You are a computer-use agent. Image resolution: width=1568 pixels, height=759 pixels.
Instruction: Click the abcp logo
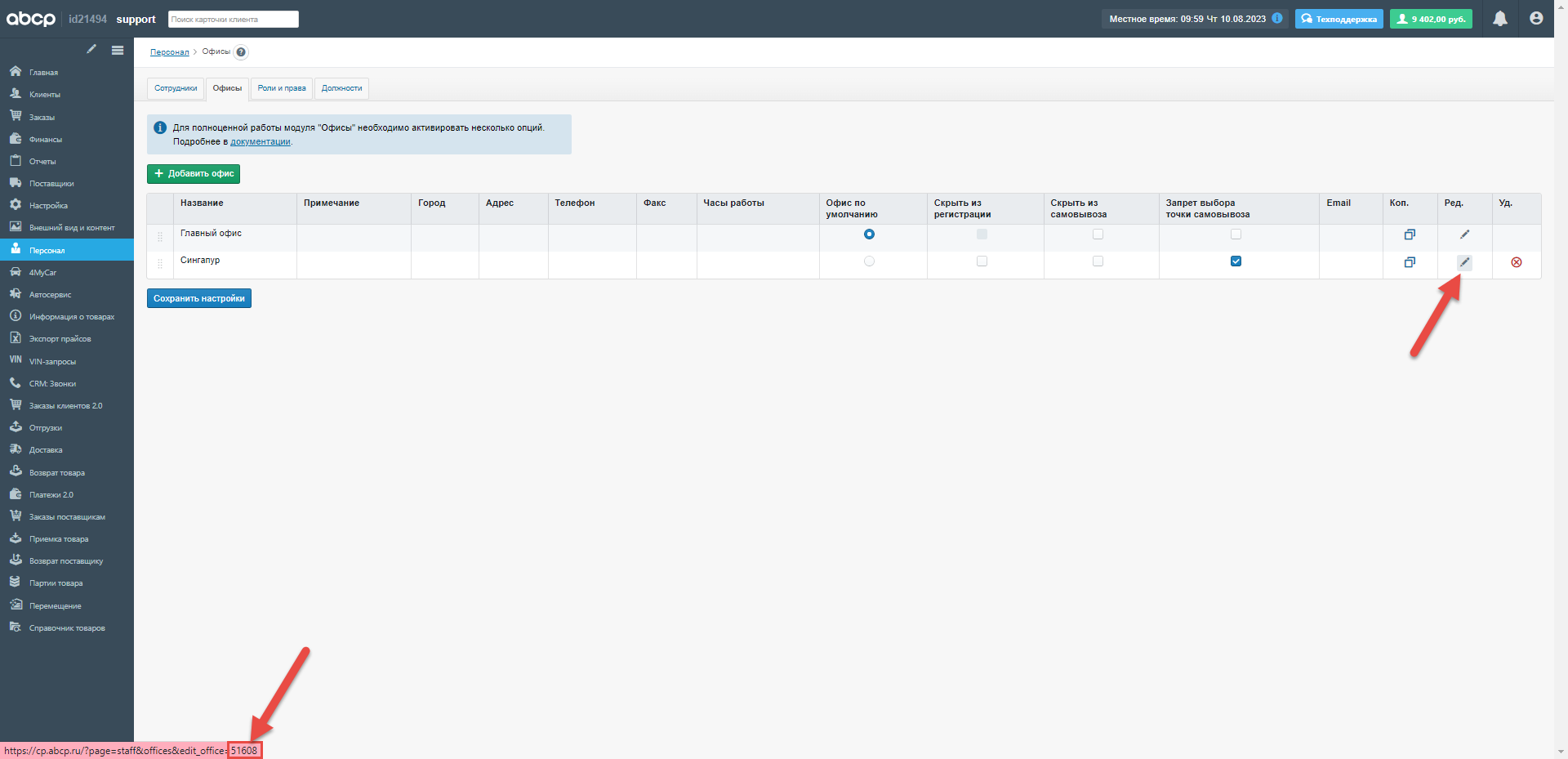coord(31,19)
